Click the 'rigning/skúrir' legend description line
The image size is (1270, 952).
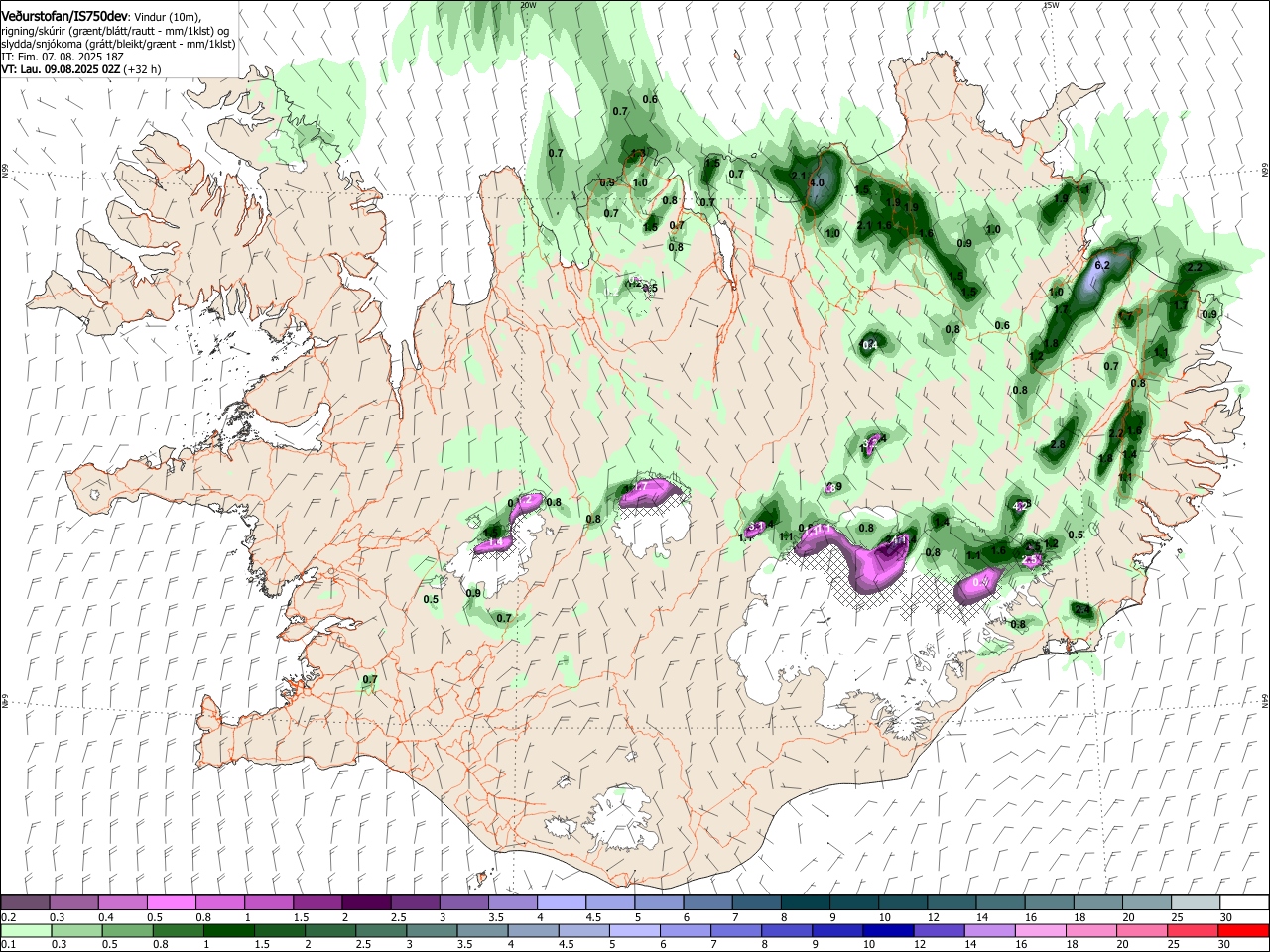[x=117, y=32]
